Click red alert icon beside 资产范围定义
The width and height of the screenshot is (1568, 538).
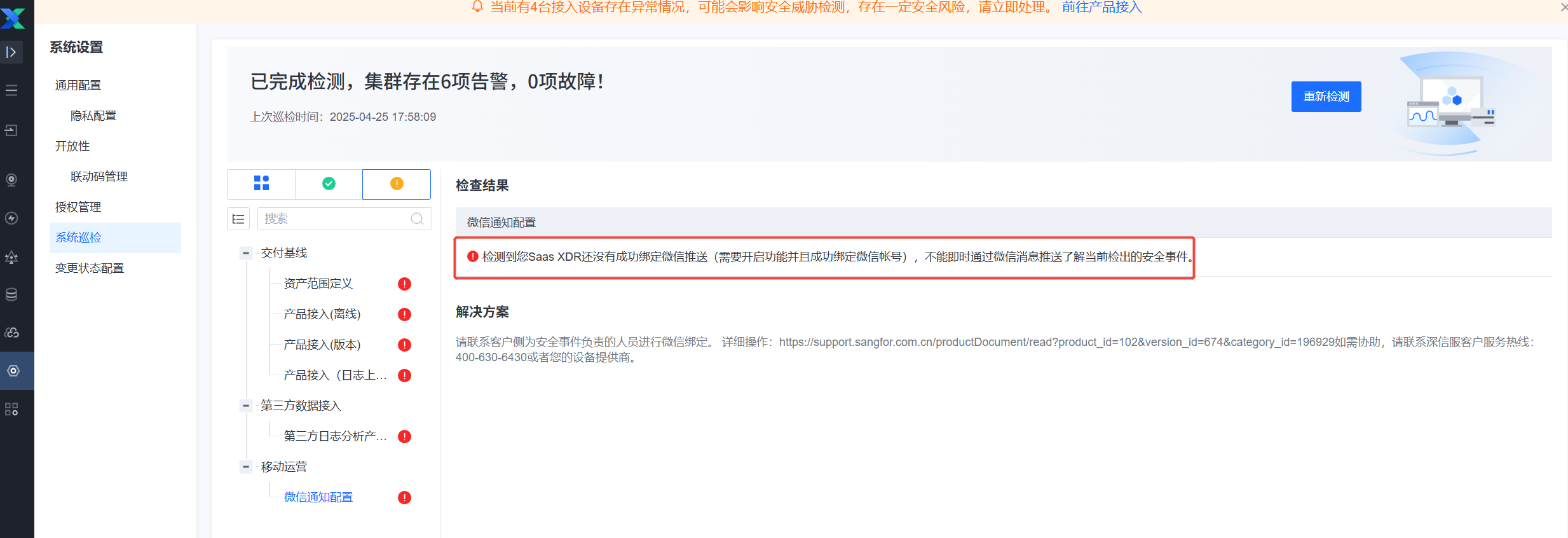click(404, 284)
